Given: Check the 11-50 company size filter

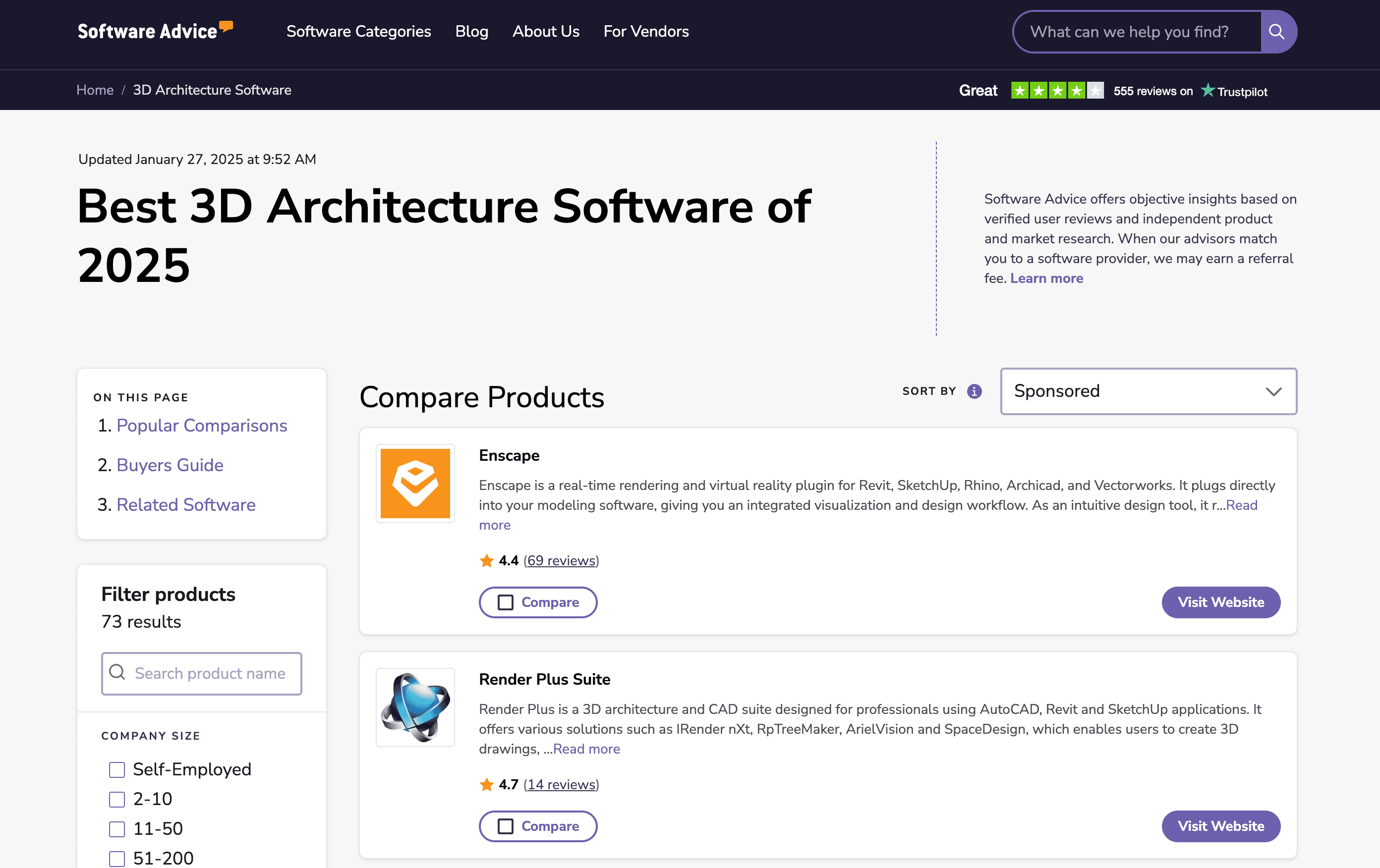Looking at the screenshot, I should pyautogui.click(x=117, y=829).
